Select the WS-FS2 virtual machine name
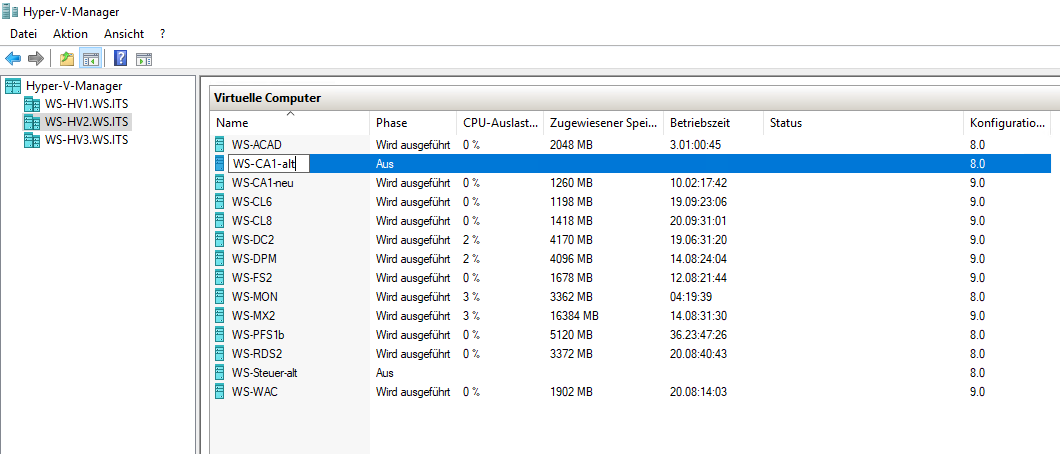1060x454 pixels. point(251,277)
